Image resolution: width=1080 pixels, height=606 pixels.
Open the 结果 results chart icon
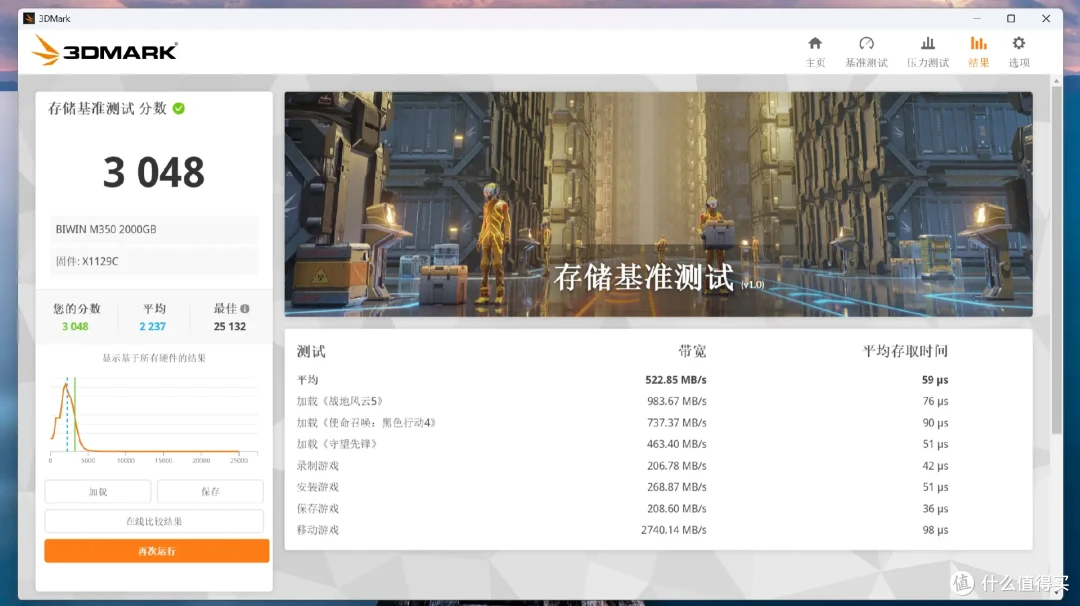(978, 43)
